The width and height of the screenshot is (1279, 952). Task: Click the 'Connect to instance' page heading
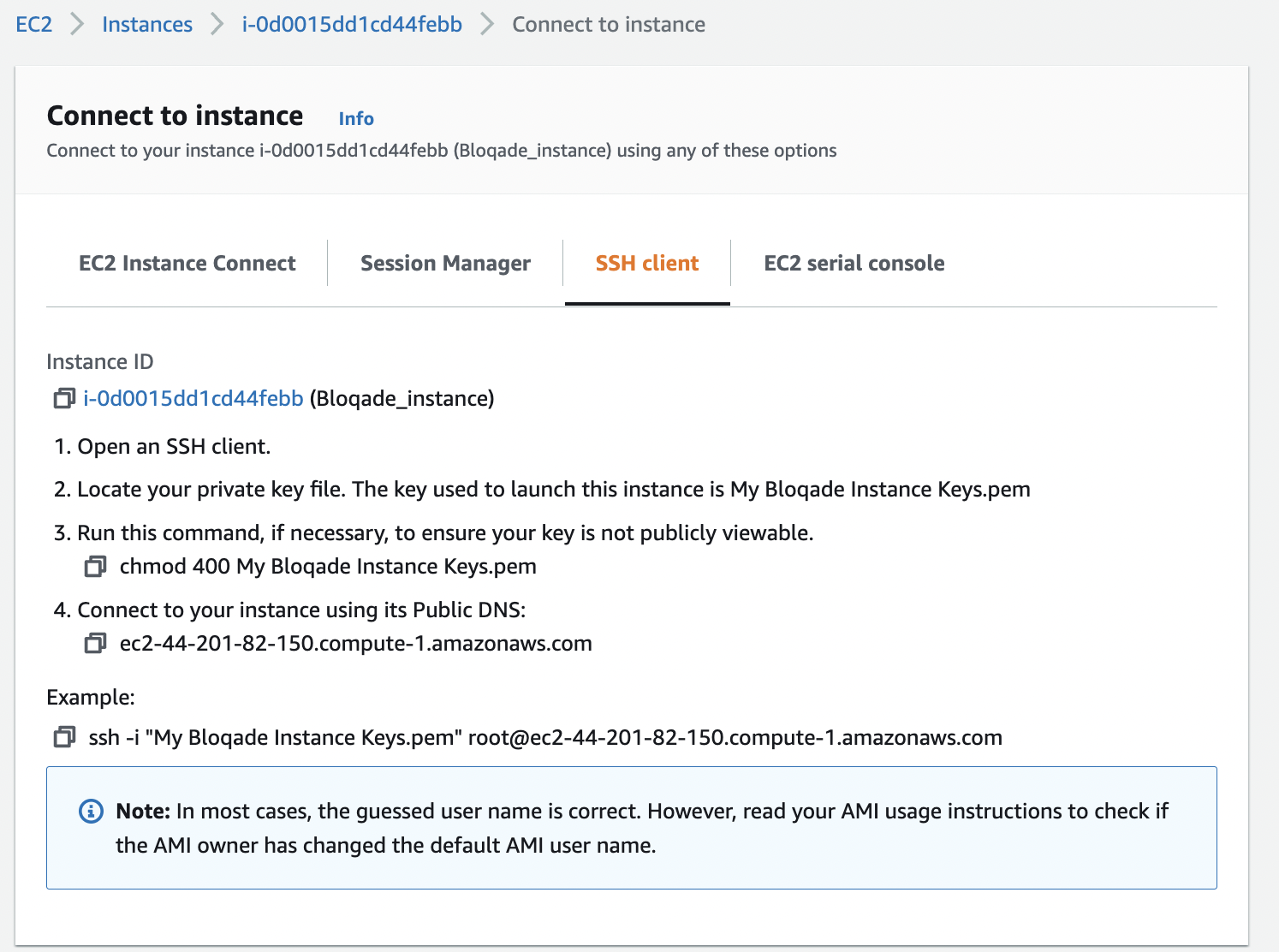(175, 116)
